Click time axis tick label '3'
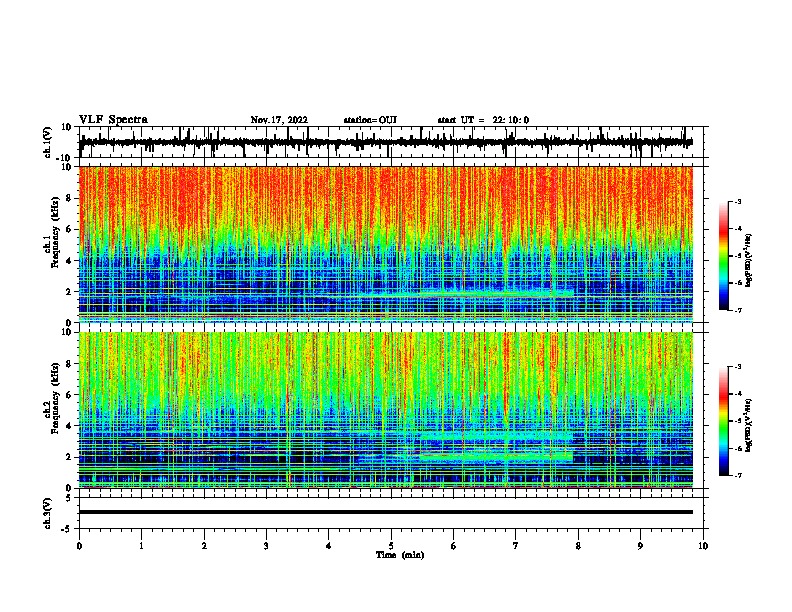 pyautogui.click(x=266, y=546)
